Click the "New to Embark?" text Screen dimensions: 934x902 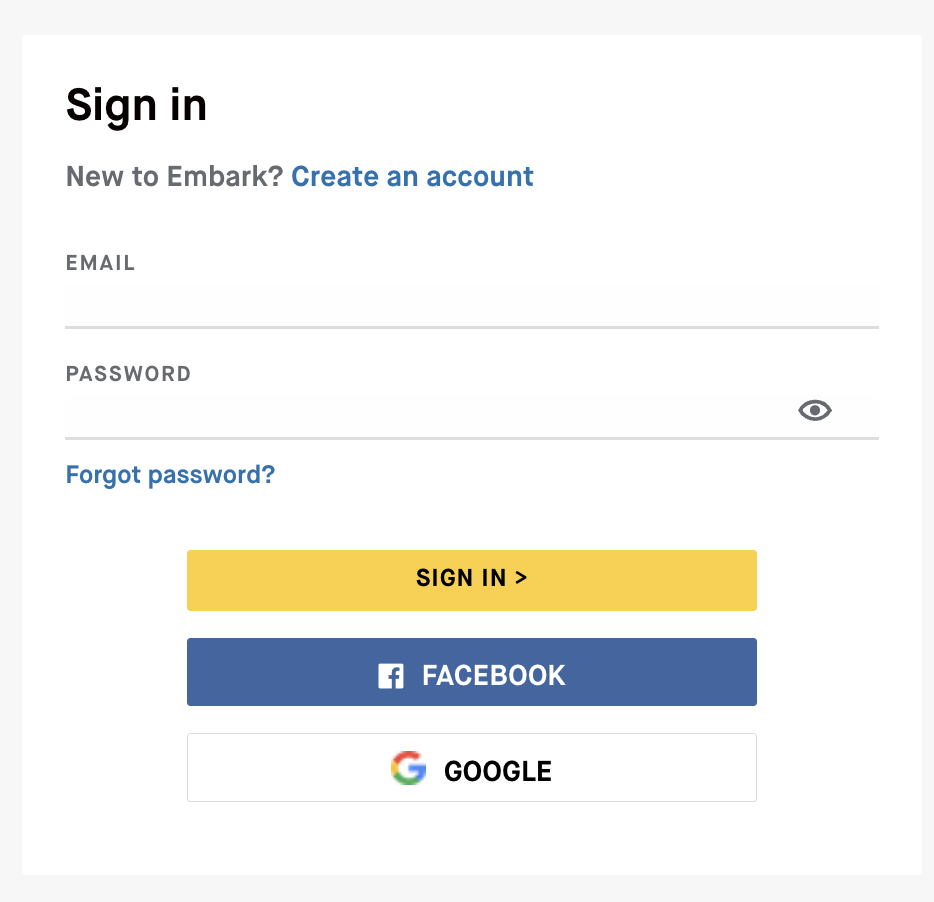point(175,177)
